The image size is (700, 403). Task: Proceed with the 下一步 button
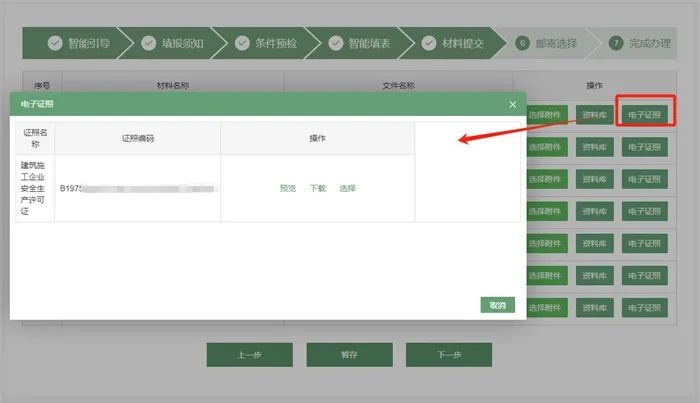tap(449, 354)
